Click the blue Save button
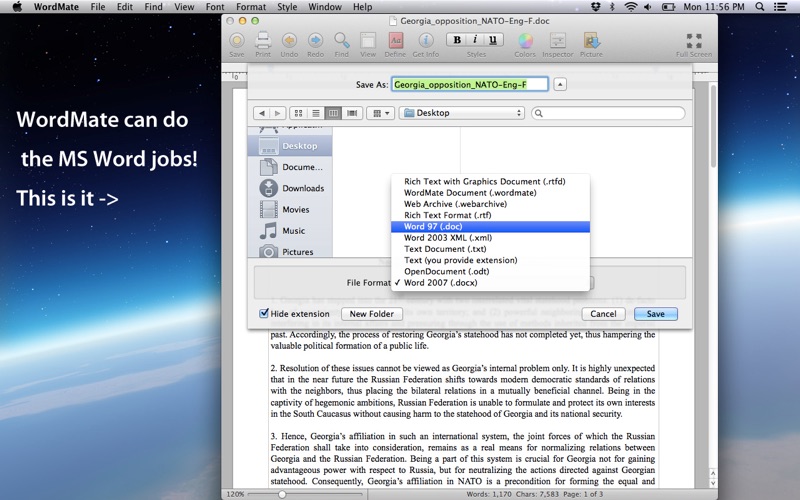The height and width of the screenshot is (500, 800). pos(656,314)
